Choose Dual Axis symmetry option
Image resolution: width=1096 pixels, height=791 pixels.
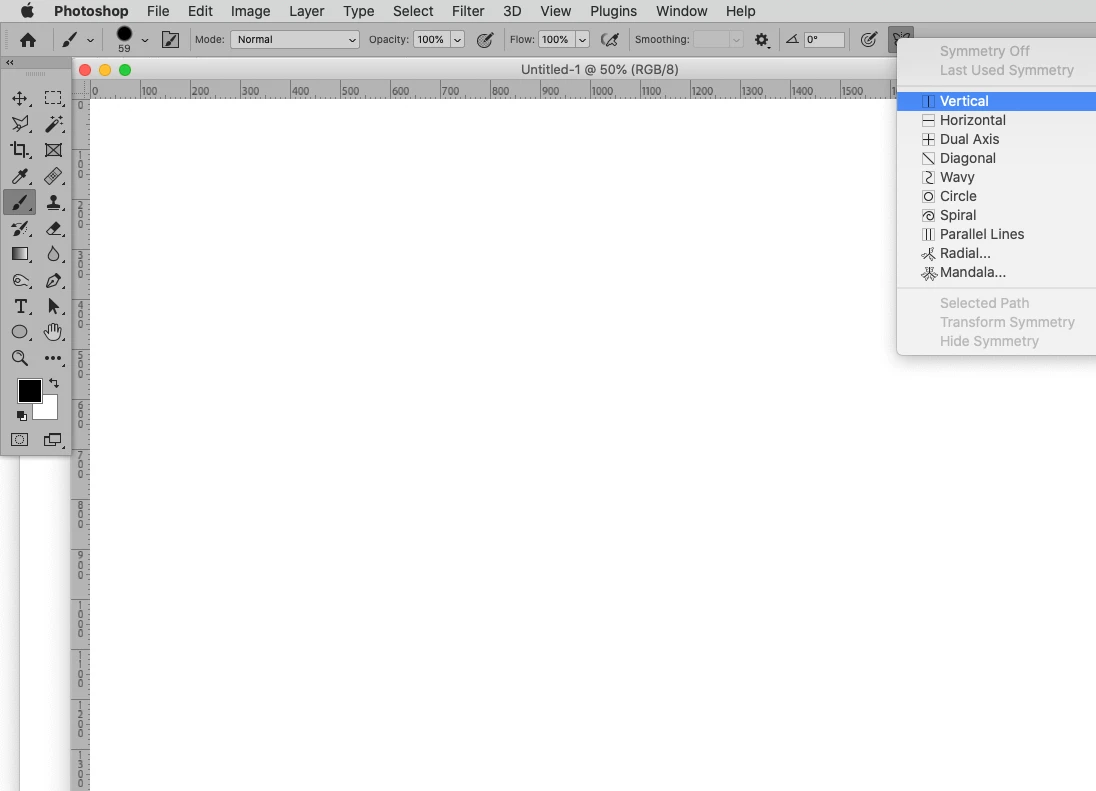[996, 139]
